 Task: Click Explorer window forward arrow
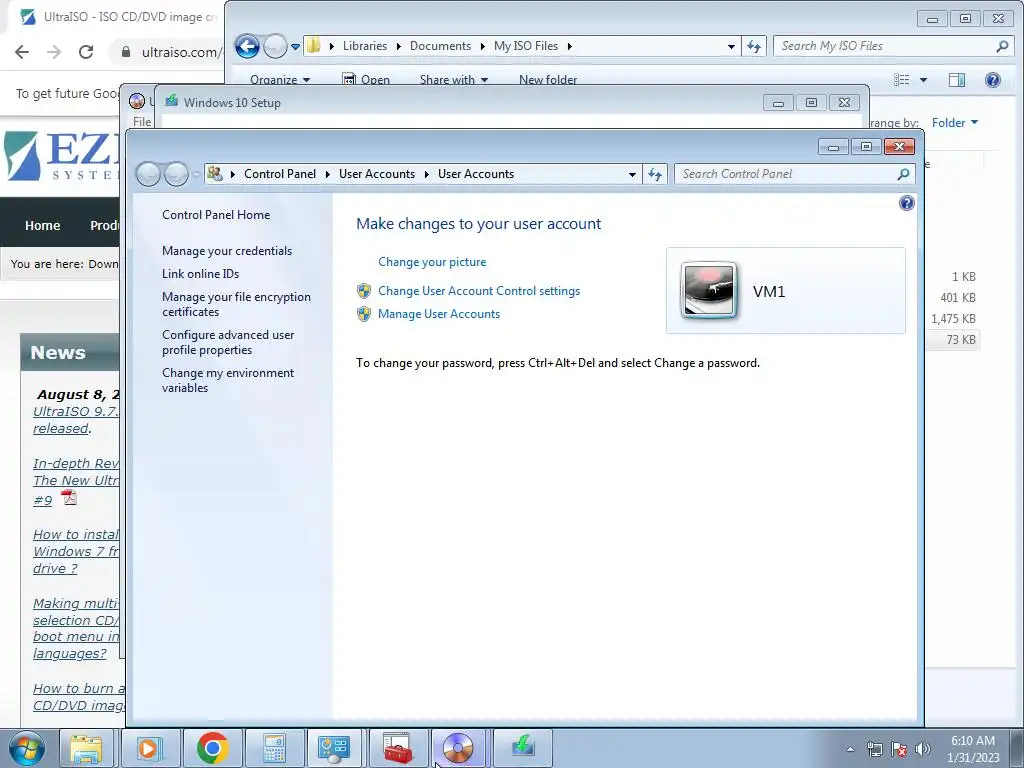coord(275,46)
